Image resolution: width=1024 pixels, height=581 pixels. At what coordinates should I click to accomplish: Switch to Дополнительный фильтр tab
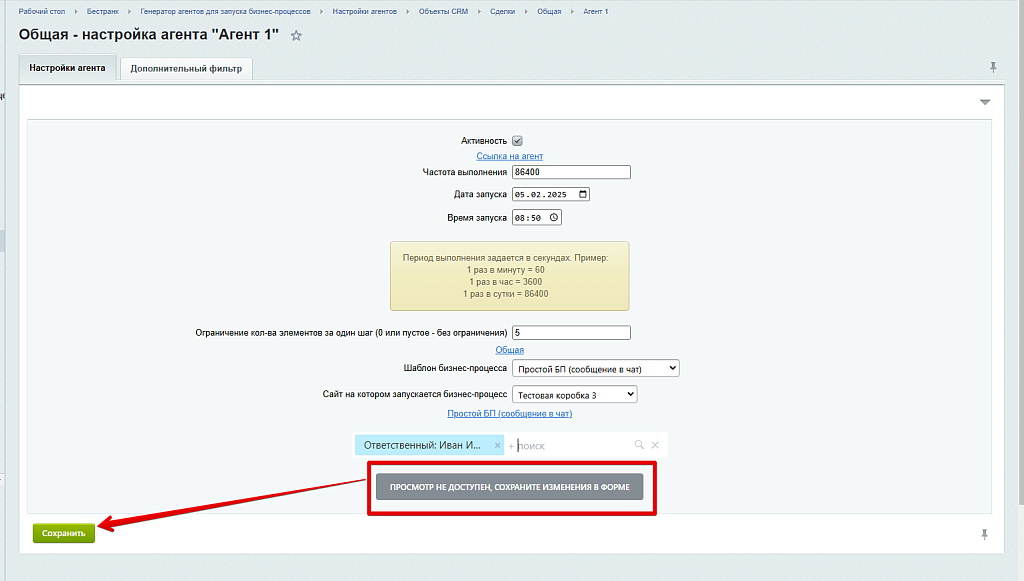[x=186, y=69]
